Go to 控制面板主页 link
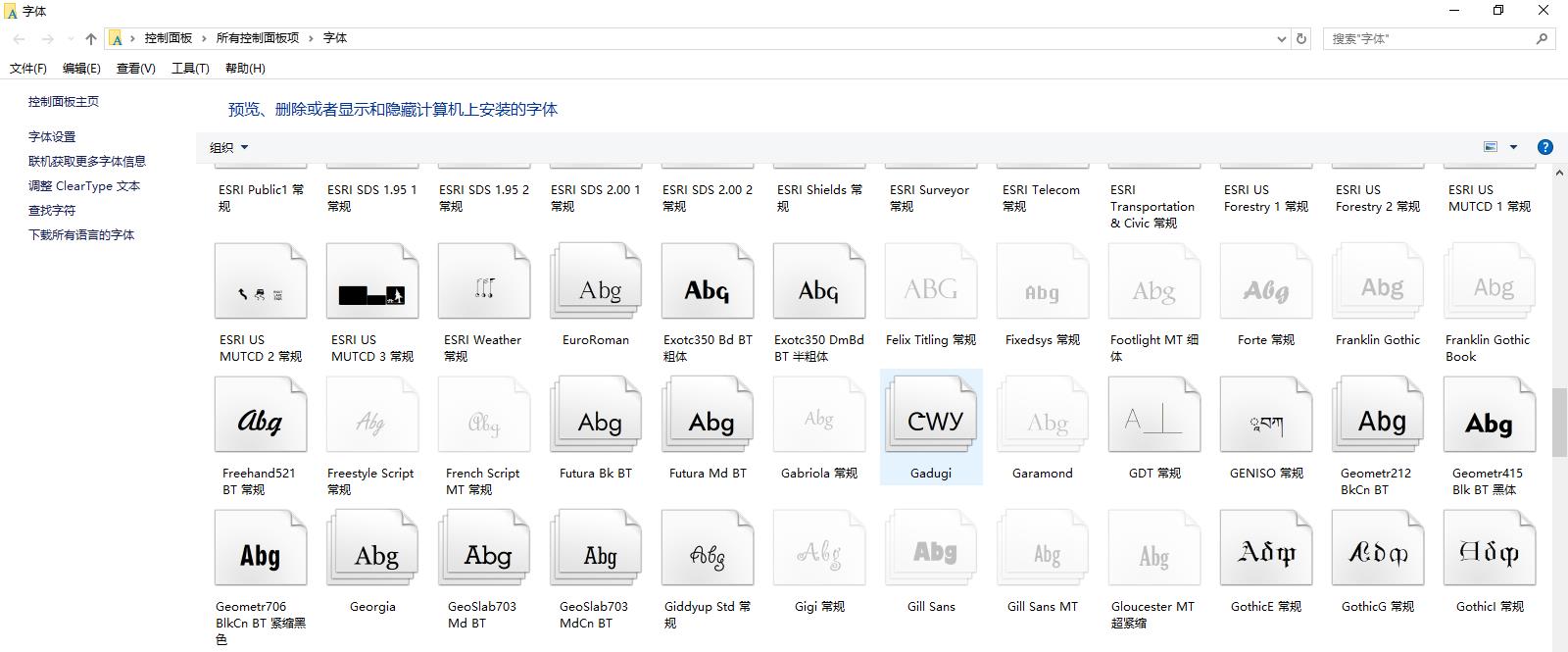 point(64,101)
